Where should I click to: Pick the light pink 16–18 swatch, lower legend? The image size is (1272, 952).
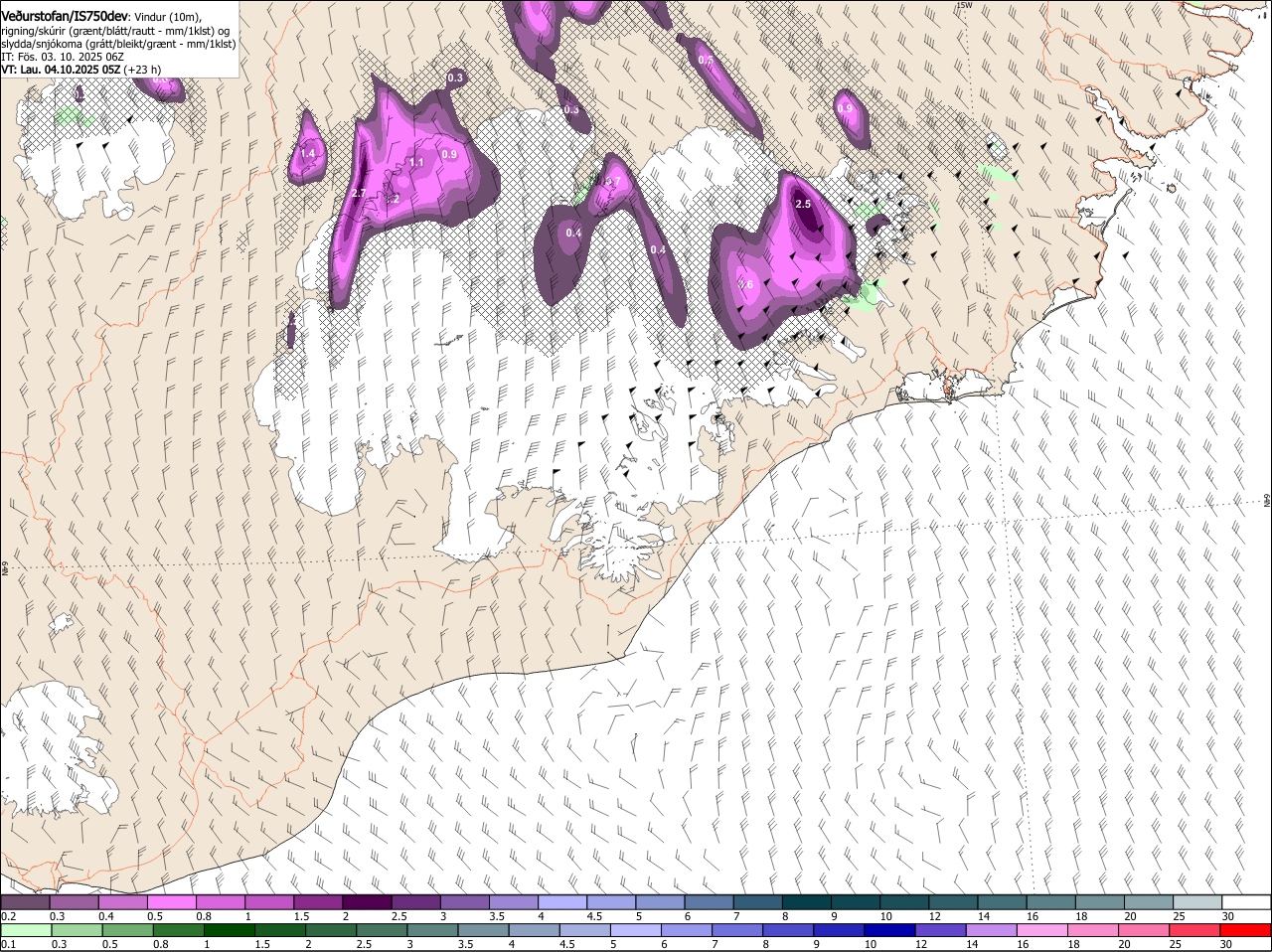(1043, 931)
